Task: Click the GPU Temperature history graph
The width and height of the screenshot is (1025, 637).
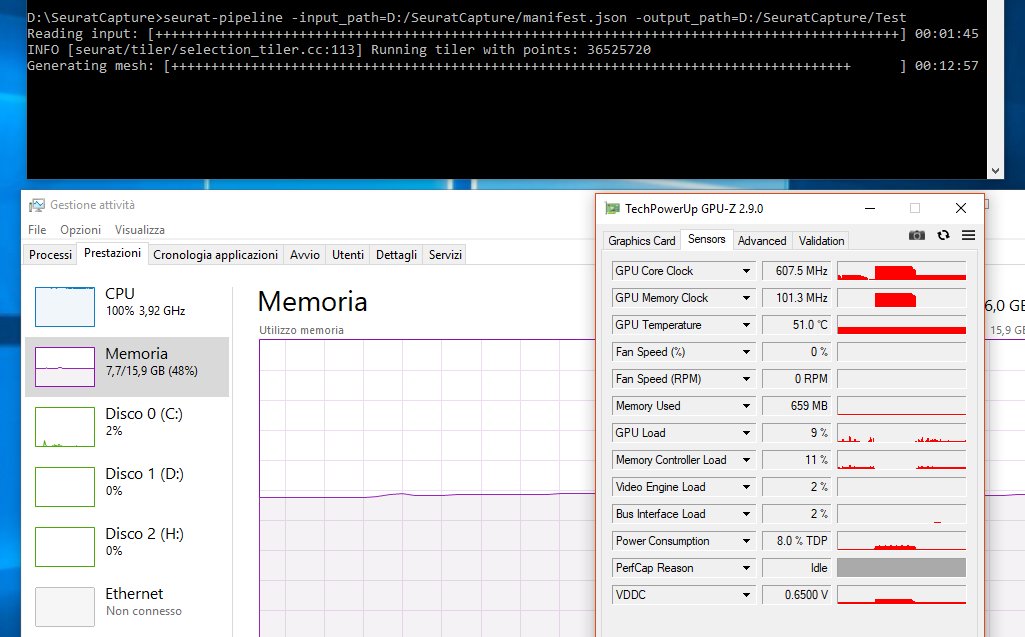Action: 901,325
